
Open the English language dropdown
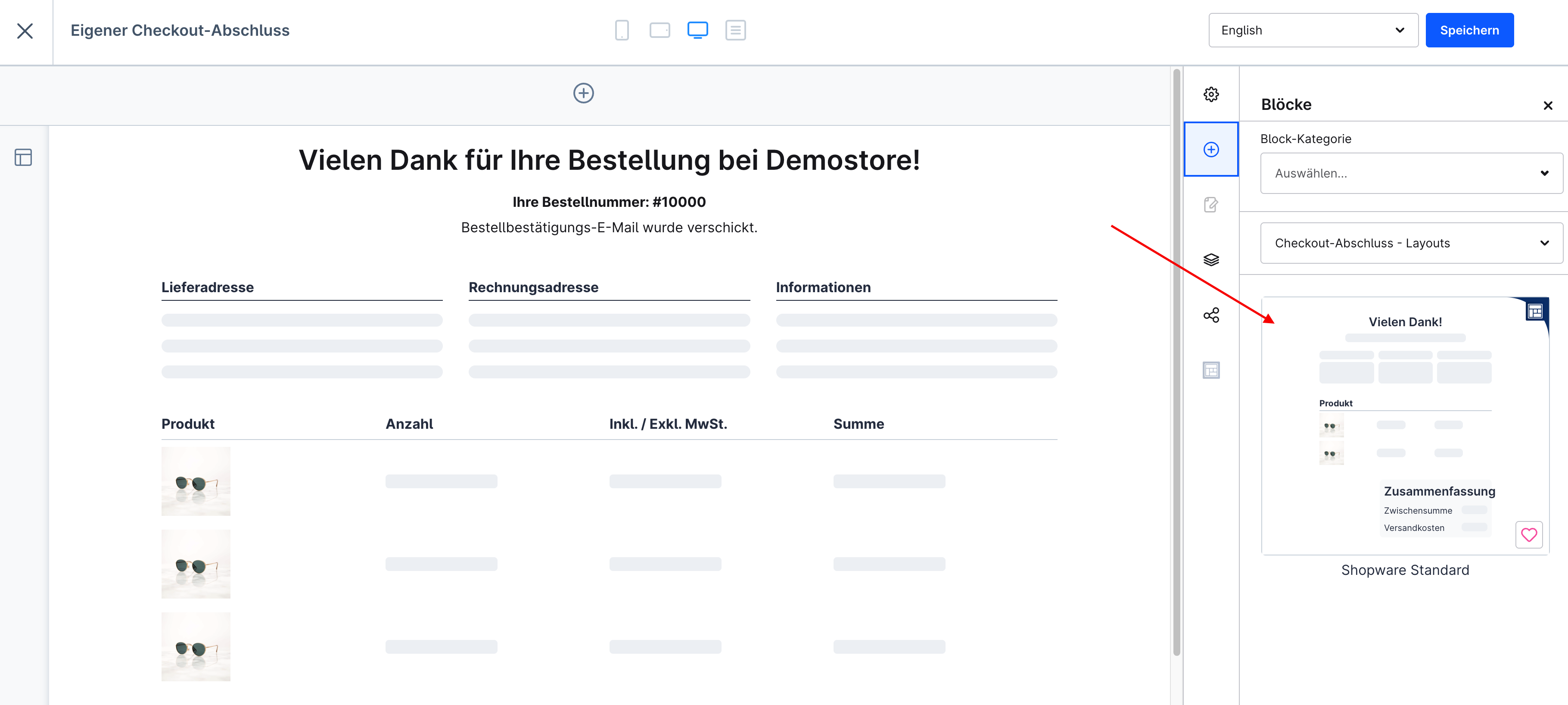pyautogui.click(x=1313, y=30)
